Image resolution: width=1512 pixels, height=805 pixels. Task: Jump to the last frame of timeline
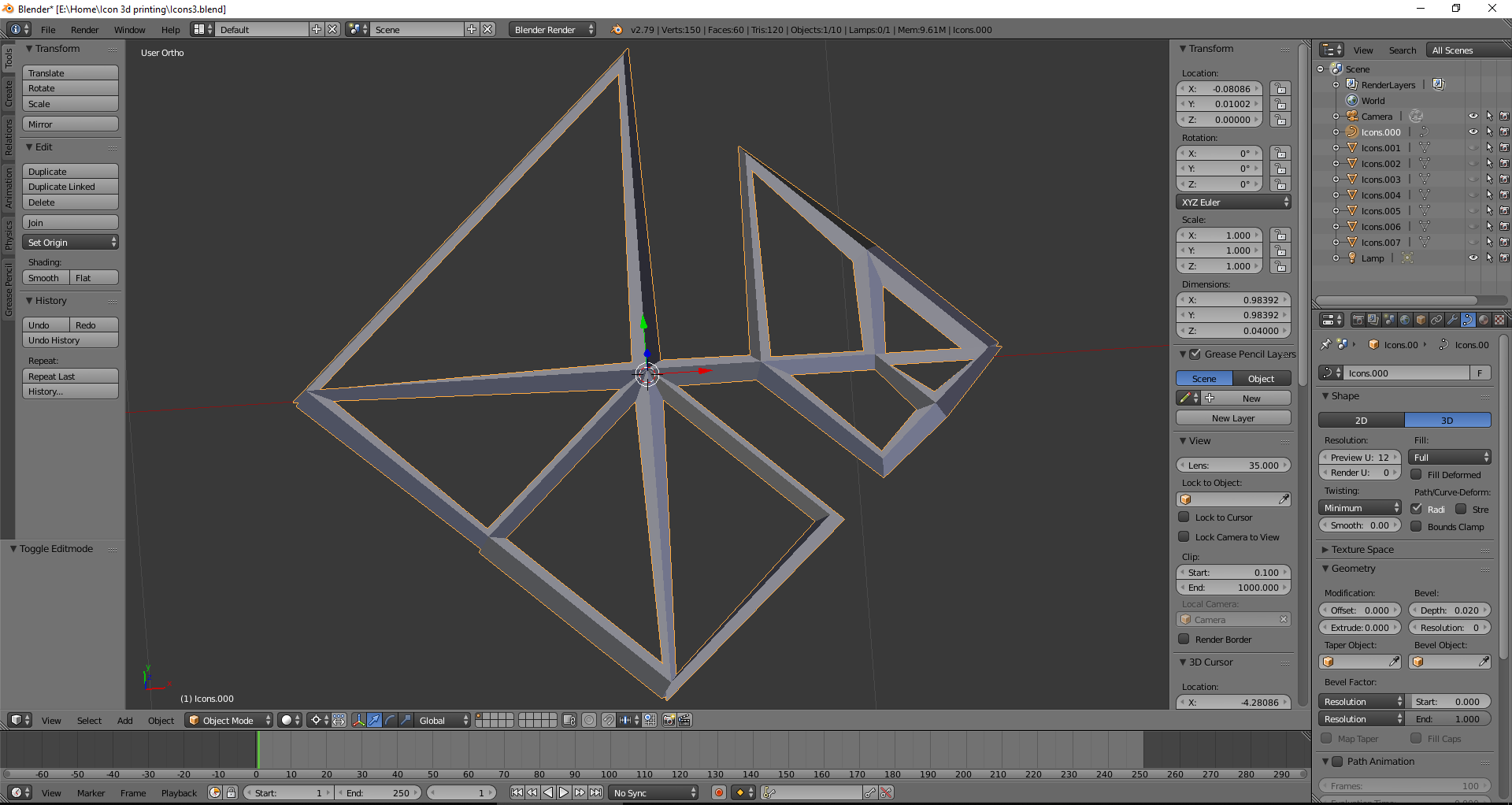tap(596, 792)
